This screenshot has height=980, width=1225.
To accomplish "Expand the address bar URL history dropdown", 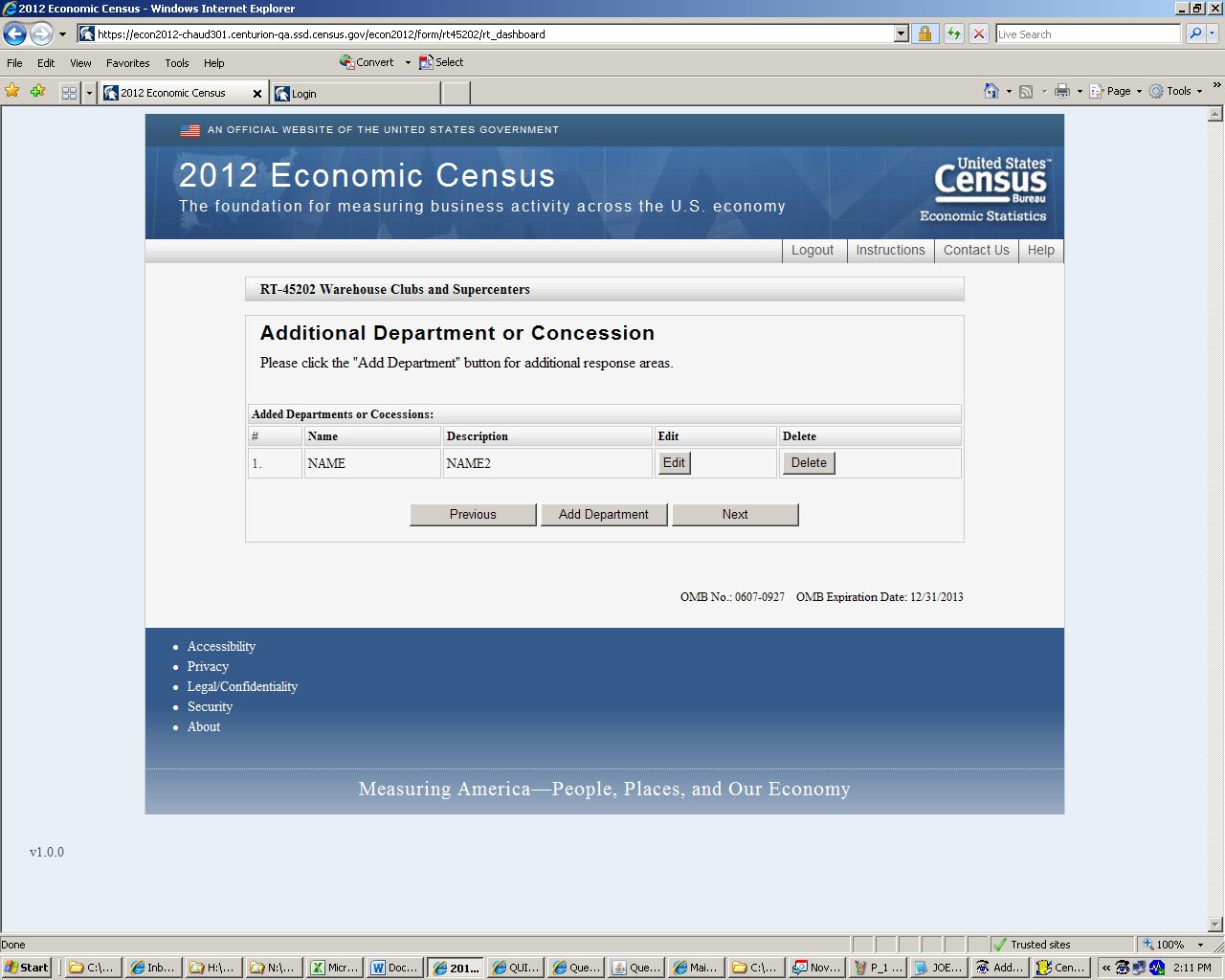I will [x=901, y=34].
